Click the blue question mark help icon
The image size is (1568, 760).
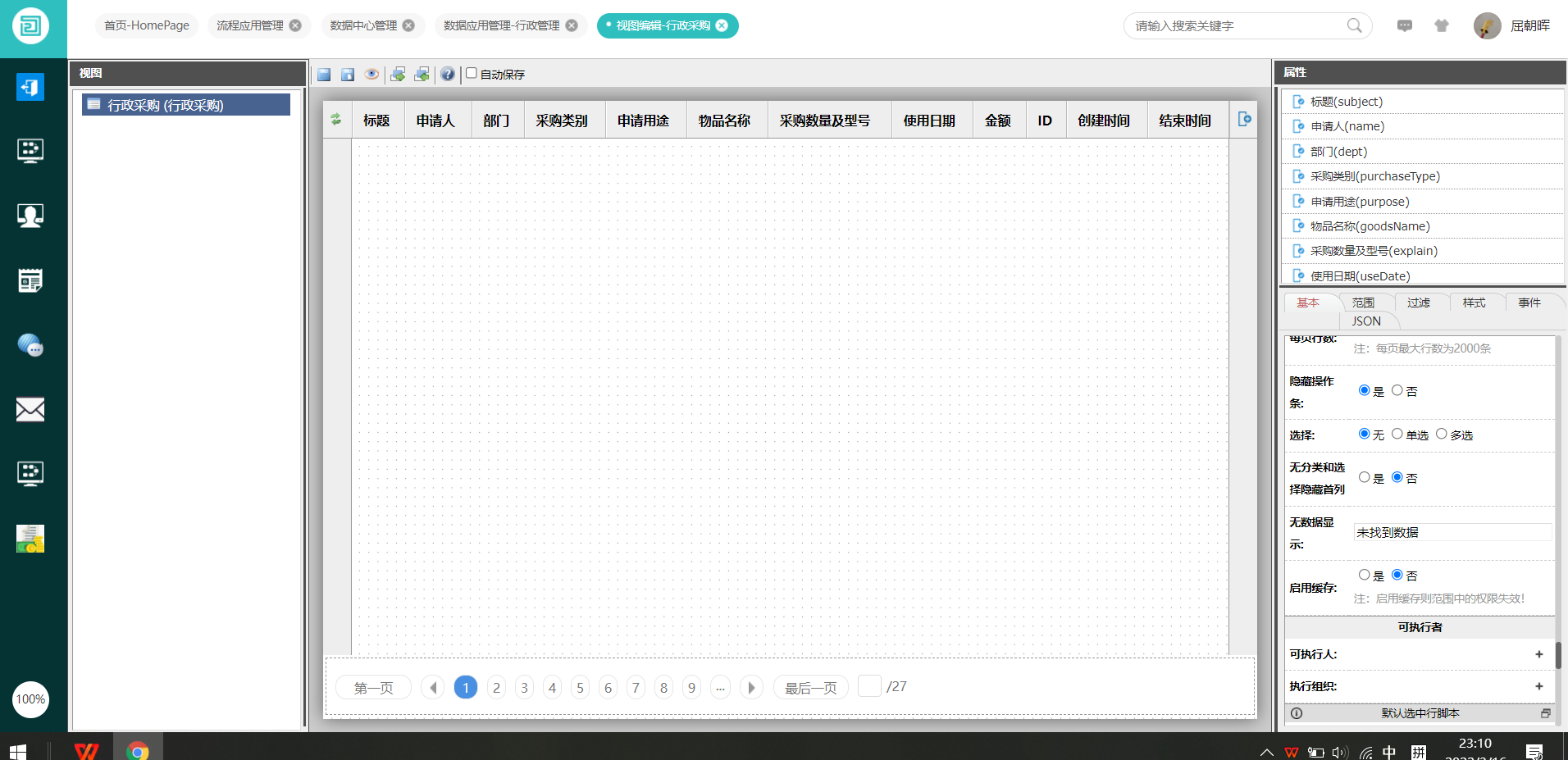click(x=447, y=75)
